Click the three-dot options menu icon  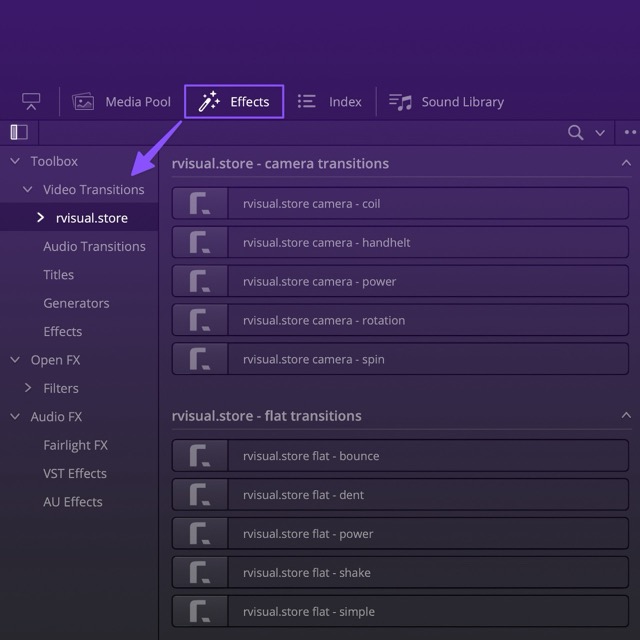click(x=630, y=132)
